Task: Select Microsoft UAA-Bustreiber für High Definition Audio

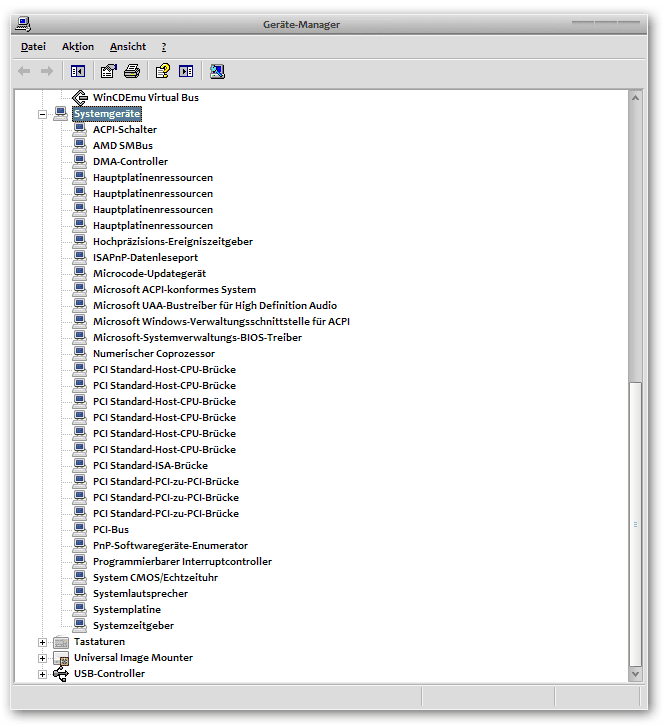Action: [x=215, y=306]
